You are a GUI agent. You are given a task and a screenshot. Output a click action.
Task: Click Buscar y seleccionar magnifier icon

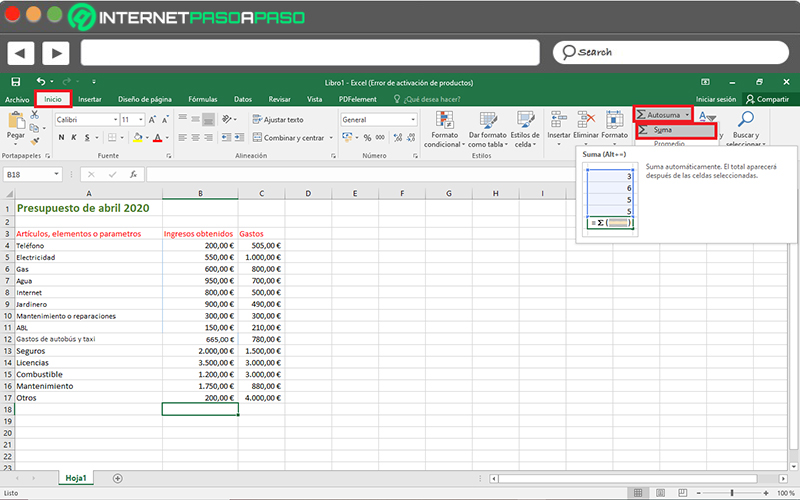tap(745, 119)
